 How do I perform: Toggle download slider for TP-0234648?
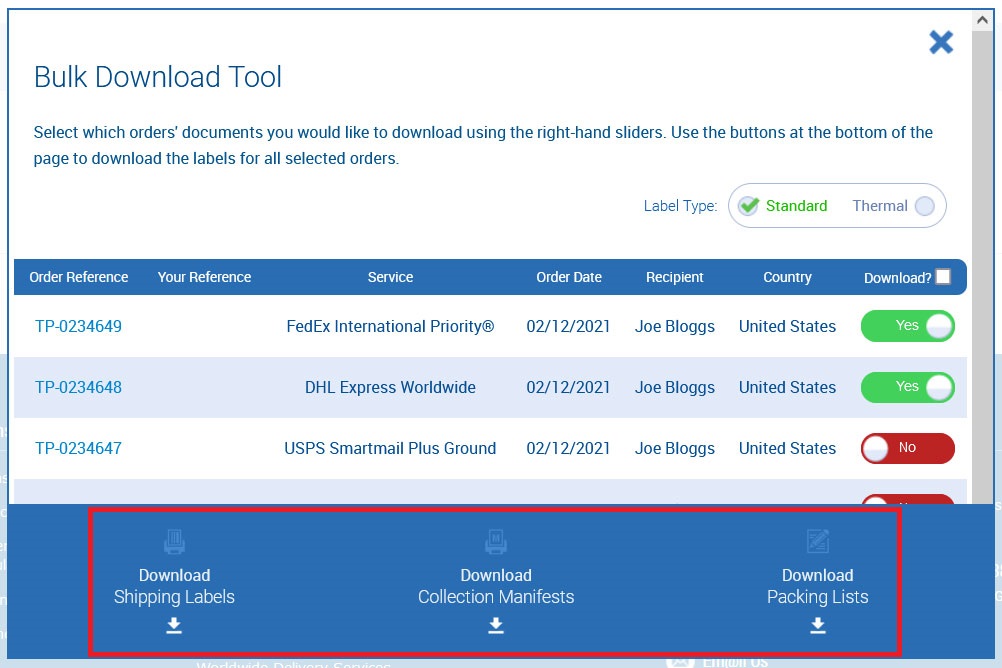click(x=907, y=387)
